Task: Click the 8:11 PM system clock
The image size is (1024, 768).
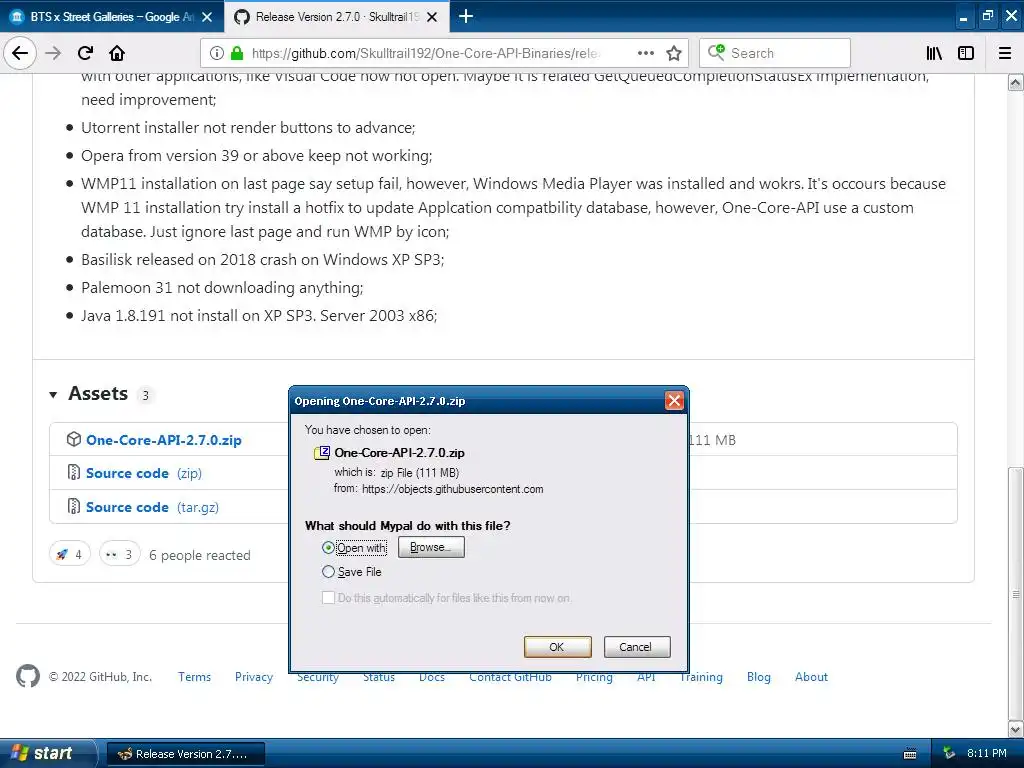Action: [x=987, y=754]
